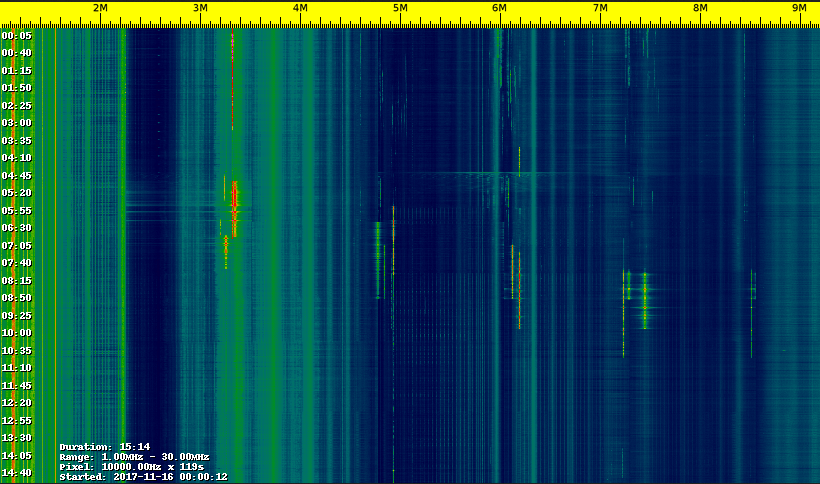Select the 8M frequency marker
820x484 pixels.
tap(700, 8)
